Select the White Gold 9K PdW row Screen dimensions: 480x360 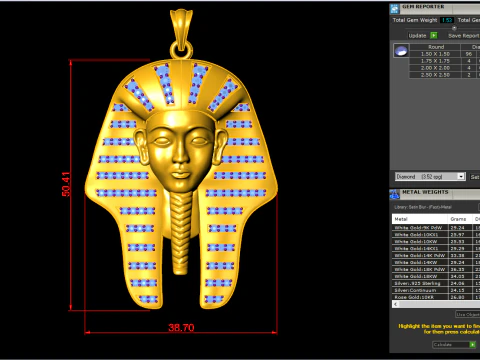tap(436, 228)
